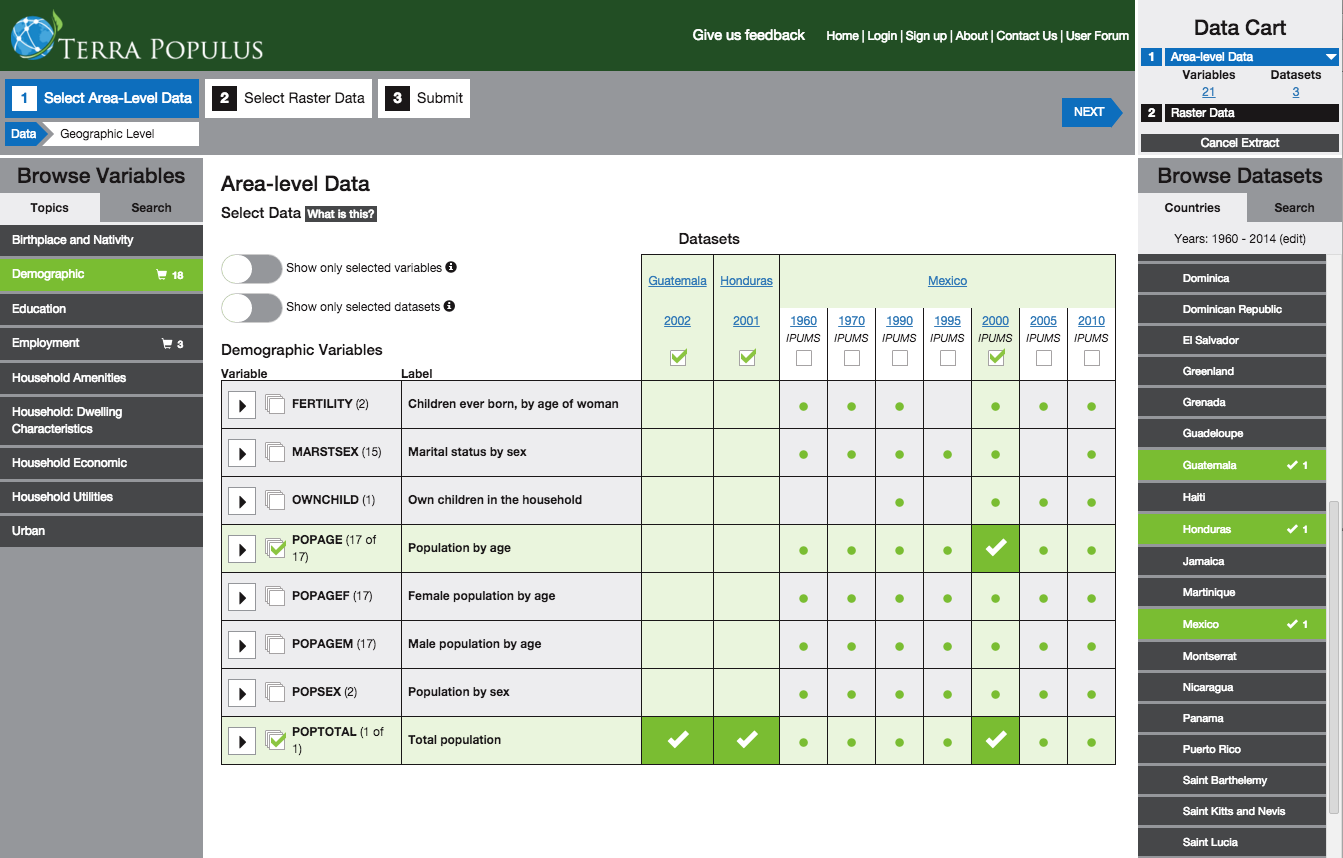Image resolution: width=1343 pixels, height=858 pixels.
Task: Check the Mexico 2010 dataset checkbox
Action: pos(1091,357)
